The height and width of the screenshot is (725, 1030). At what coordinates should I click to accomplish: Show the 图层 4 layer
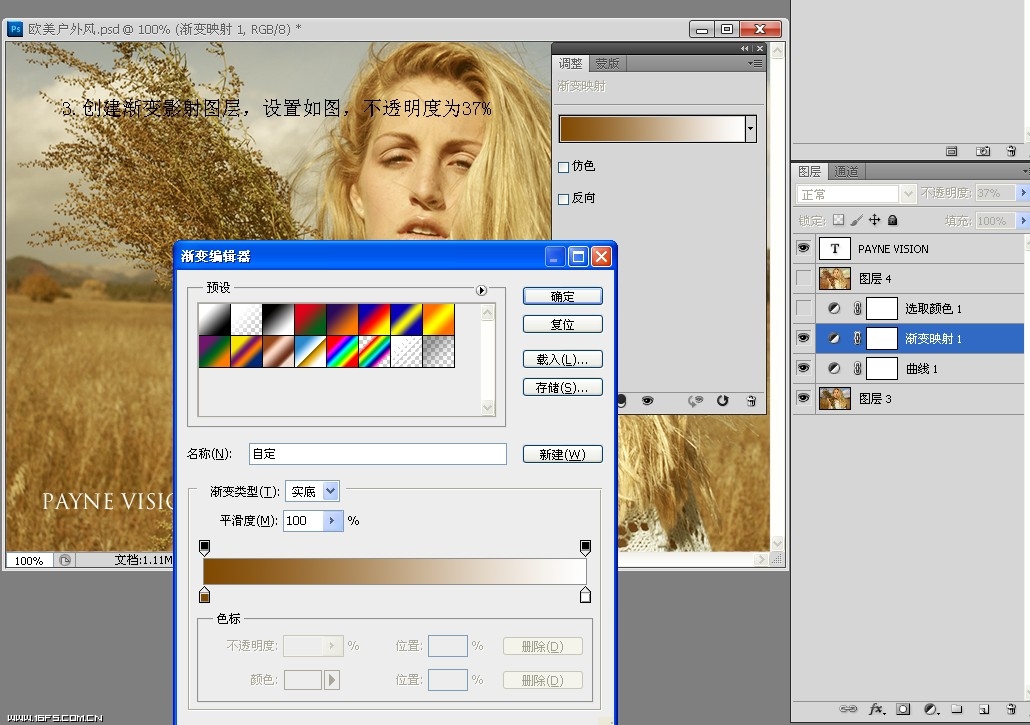(x=803, y=278)
